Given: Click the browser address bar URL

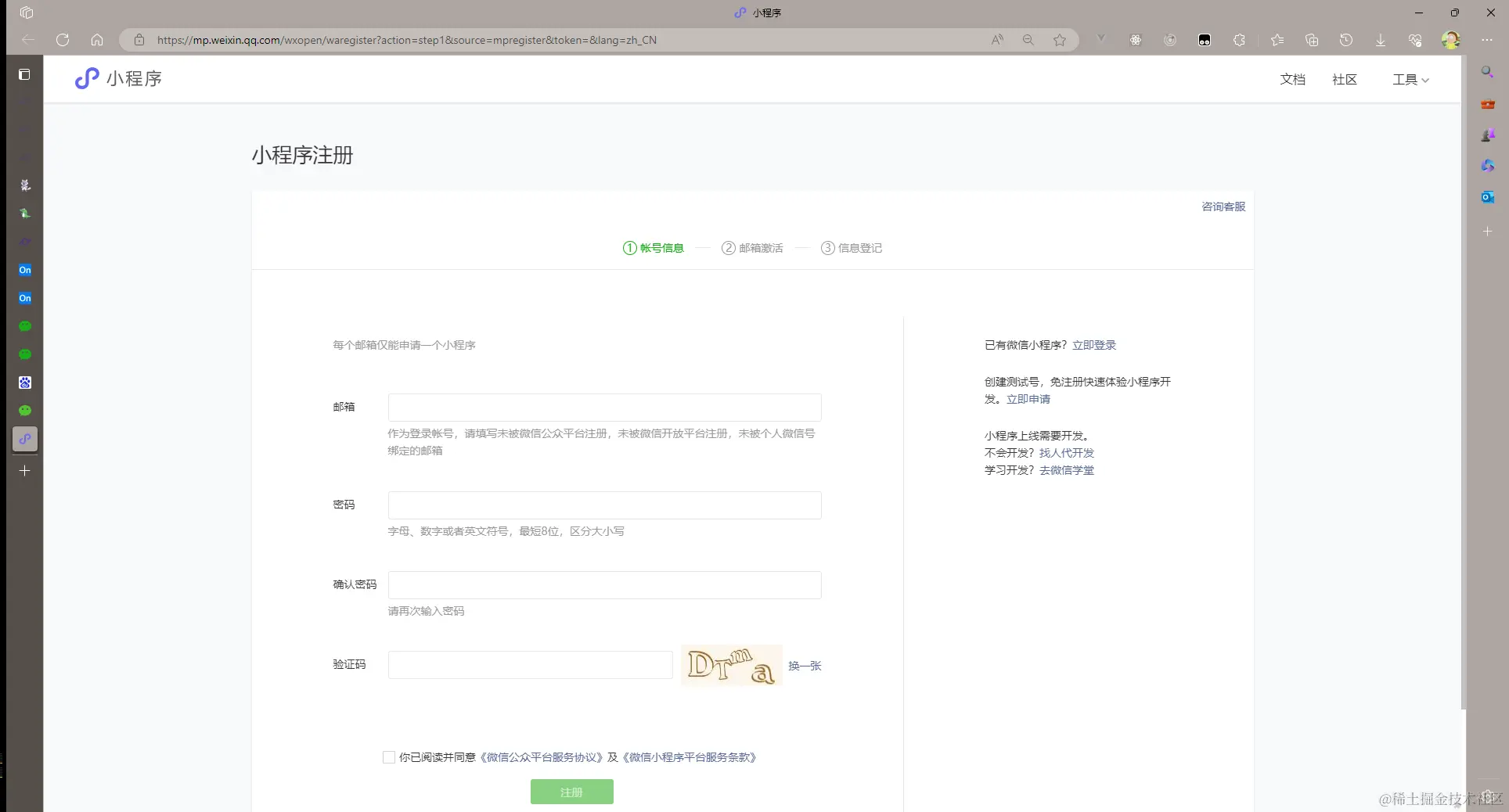Looking at the screenshot, I should 407,40.
